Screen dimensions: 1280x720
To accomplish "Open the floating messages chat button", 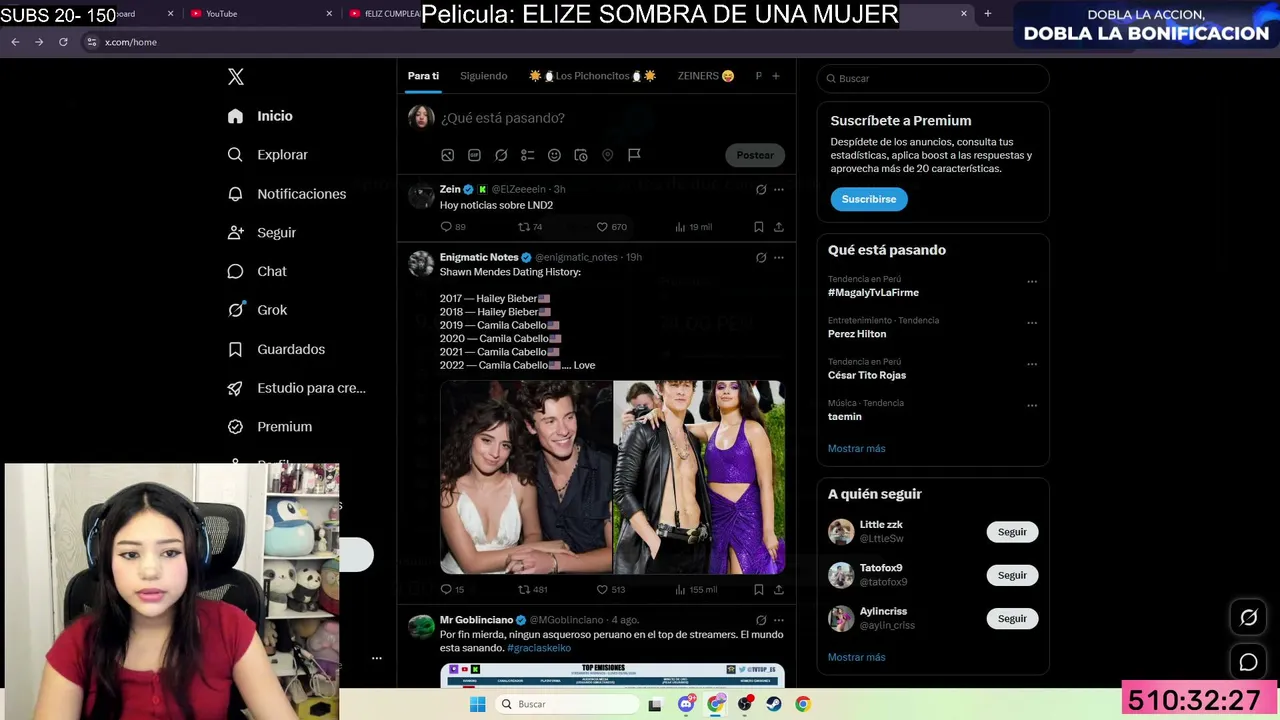I will pyautogui.click(x=1249, y=662).
